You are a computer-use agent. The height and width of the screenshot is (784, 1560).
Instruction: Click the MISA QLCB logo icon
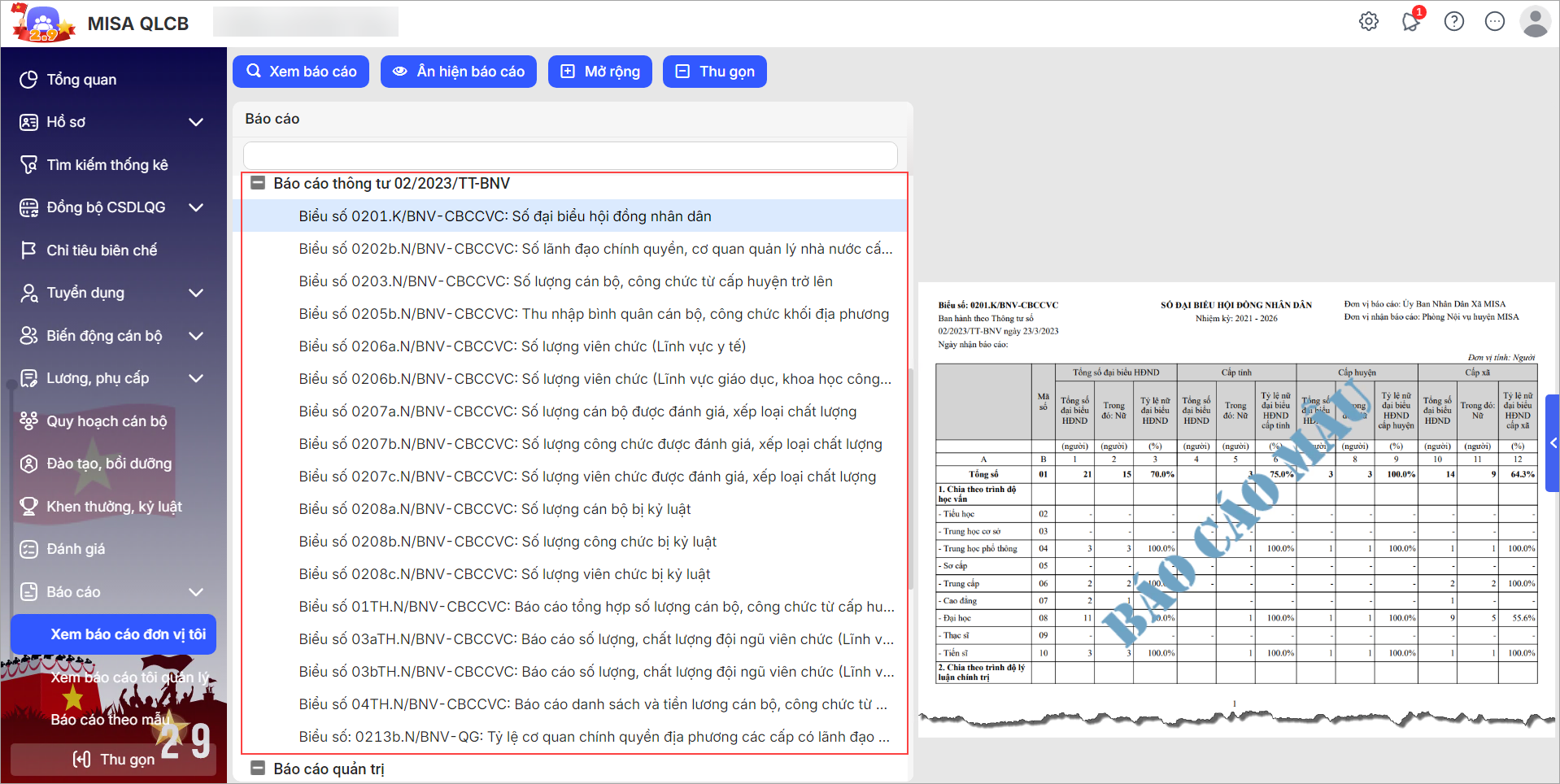[x=44, y=24]
